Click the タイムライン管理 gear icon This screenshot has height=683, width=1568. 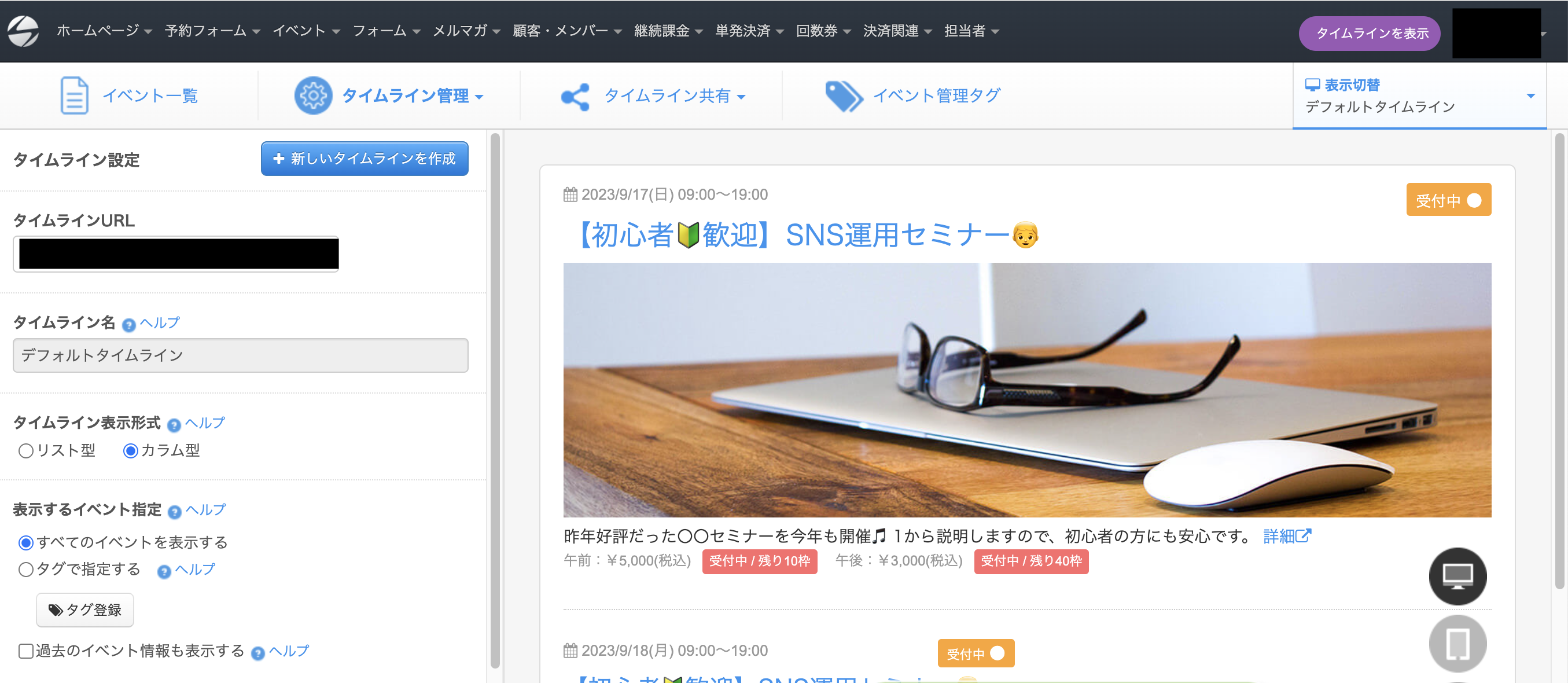click(313, 96)
